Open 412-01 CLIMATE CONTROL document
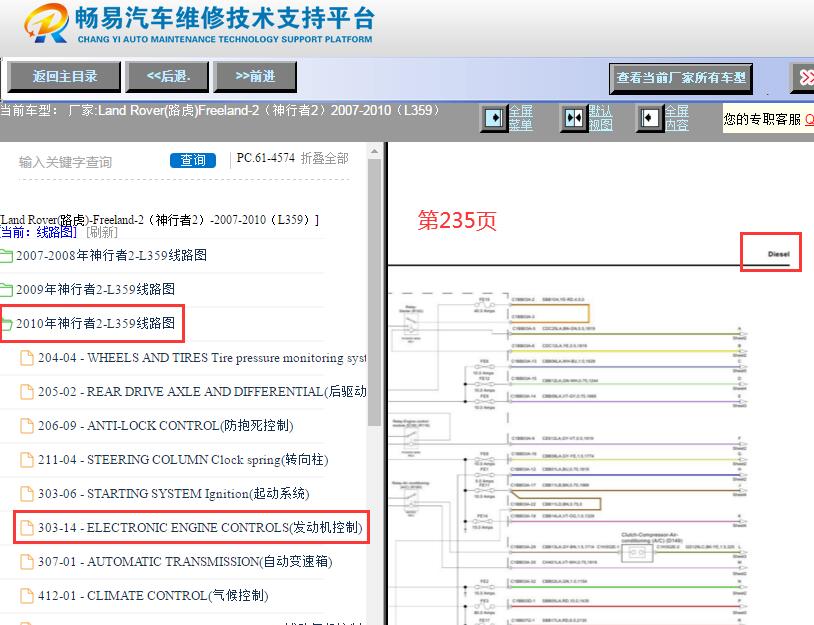Screen dimensions: 814x625 (x=153, y=595)
